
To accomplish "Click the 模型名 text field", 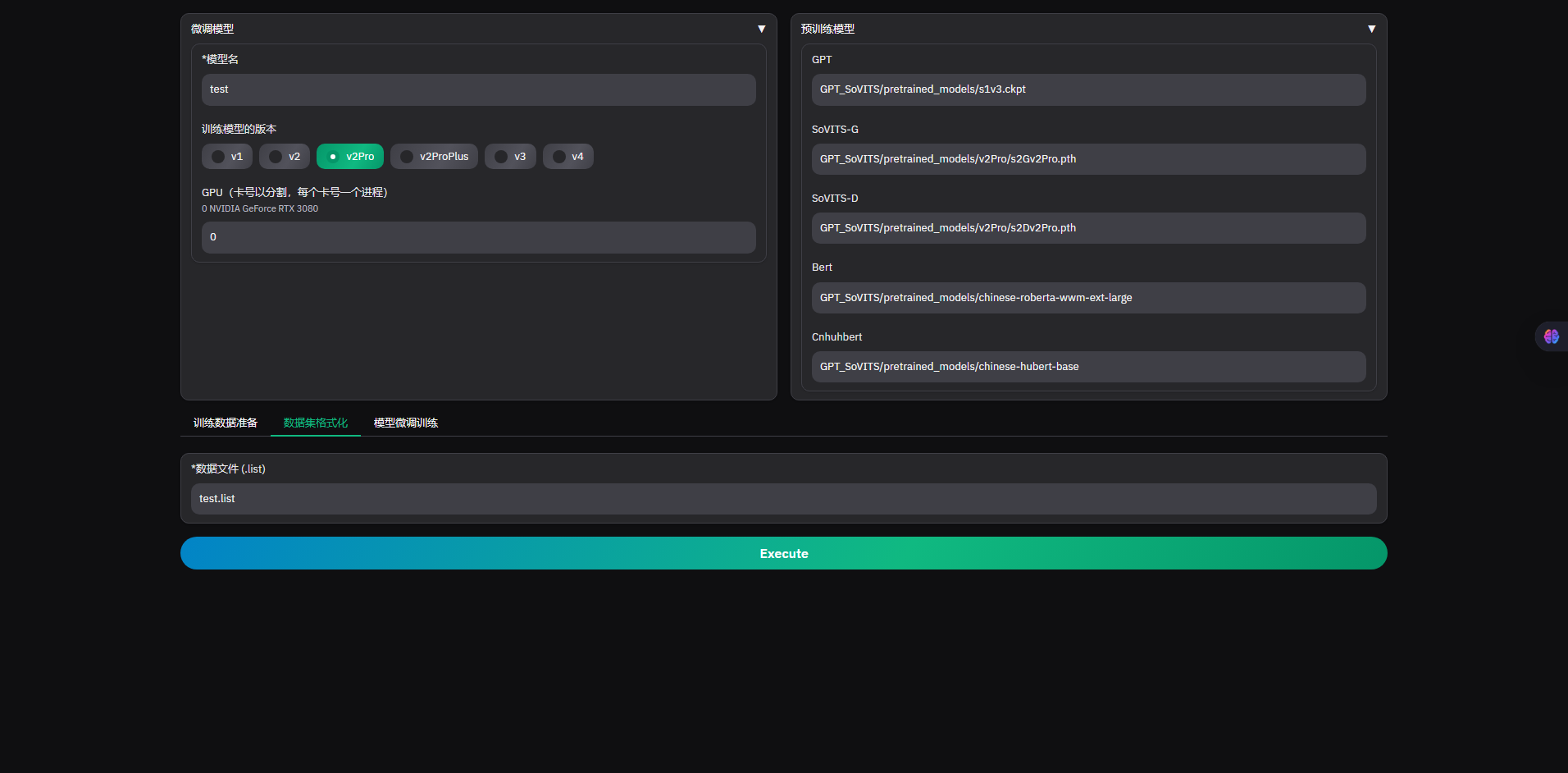I will point(478,89).
